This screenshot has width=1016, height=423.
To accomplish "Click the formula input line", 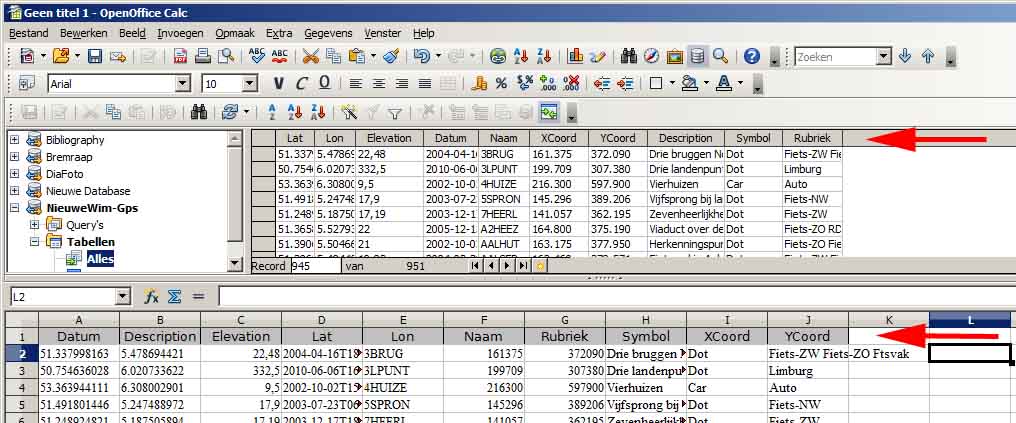I will [616, 297].
